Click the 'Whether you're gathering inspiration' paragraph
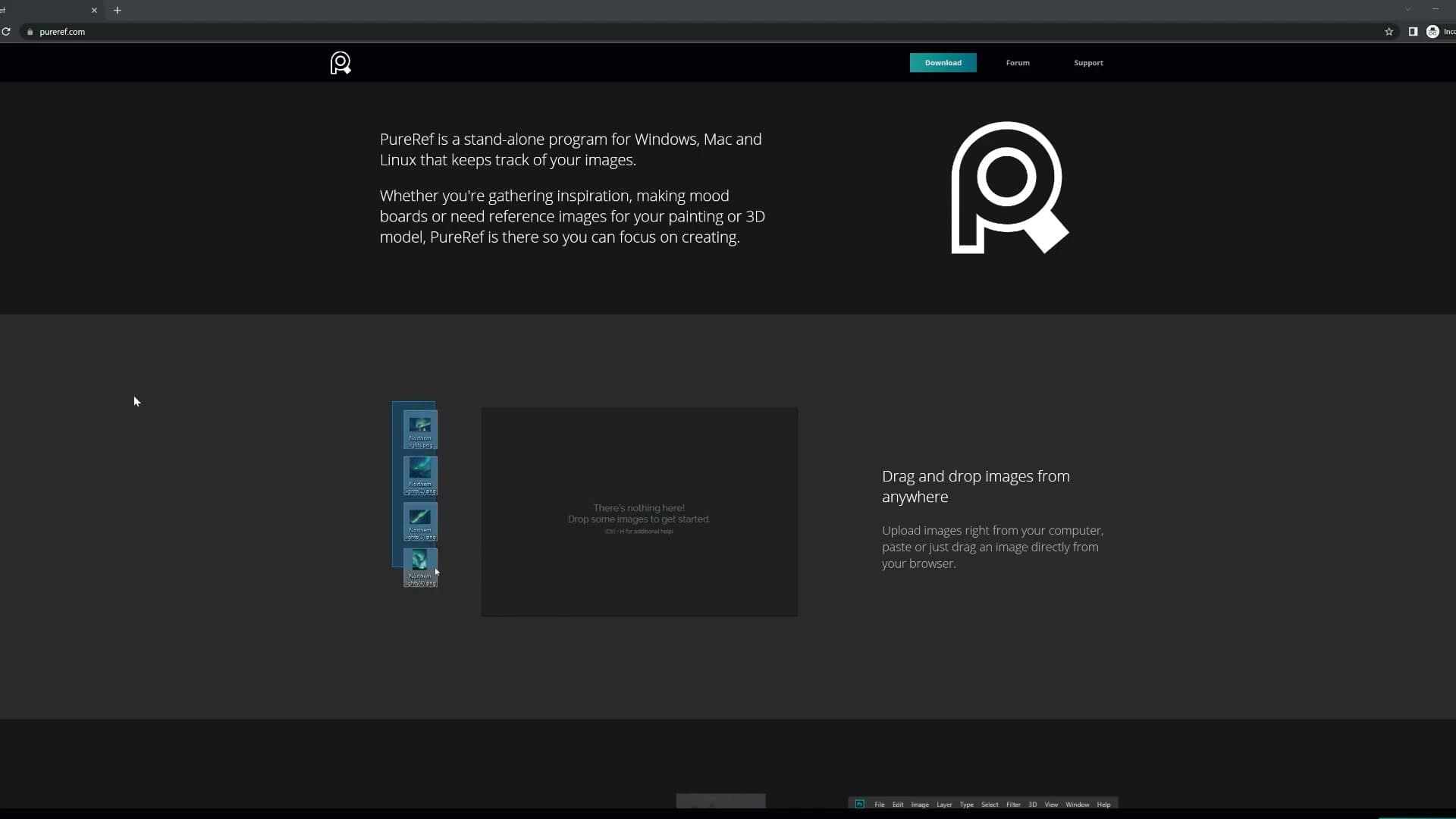The image size is (1456, 819). click(573, 216)
